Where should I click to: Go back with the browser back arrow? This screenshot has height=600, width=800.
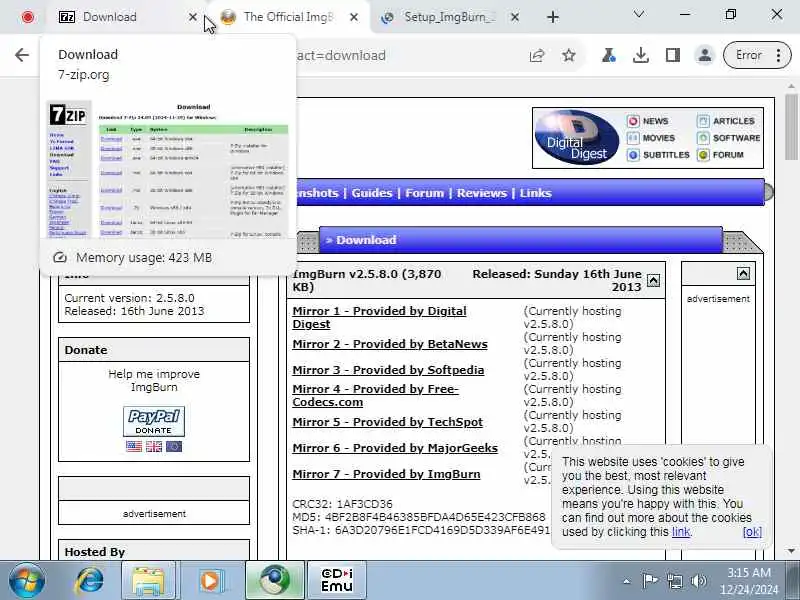22,55
